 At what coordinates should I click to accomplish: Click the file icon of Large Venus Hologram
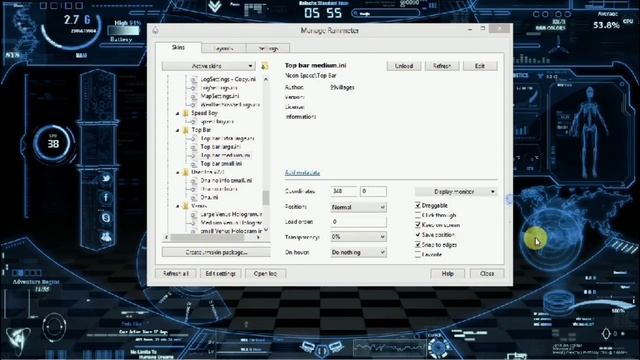194,214
